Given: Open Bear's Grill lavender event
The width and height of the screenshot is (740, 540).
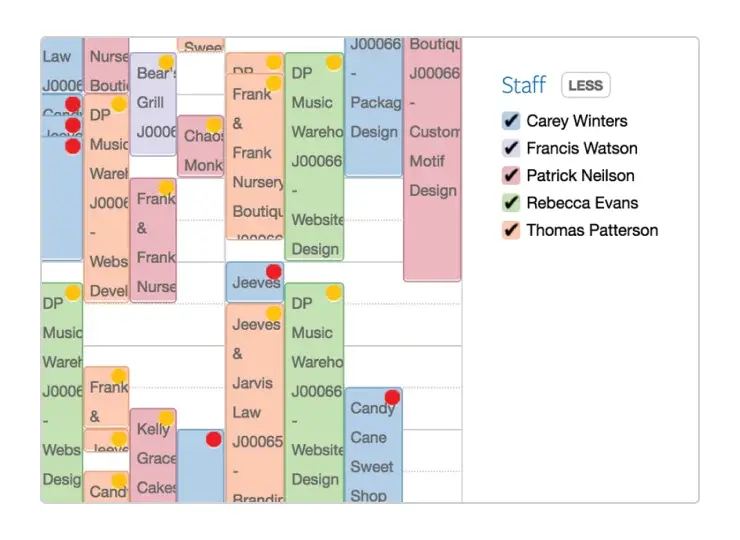Looking at the screenshot, I should [x=153, y=104].
